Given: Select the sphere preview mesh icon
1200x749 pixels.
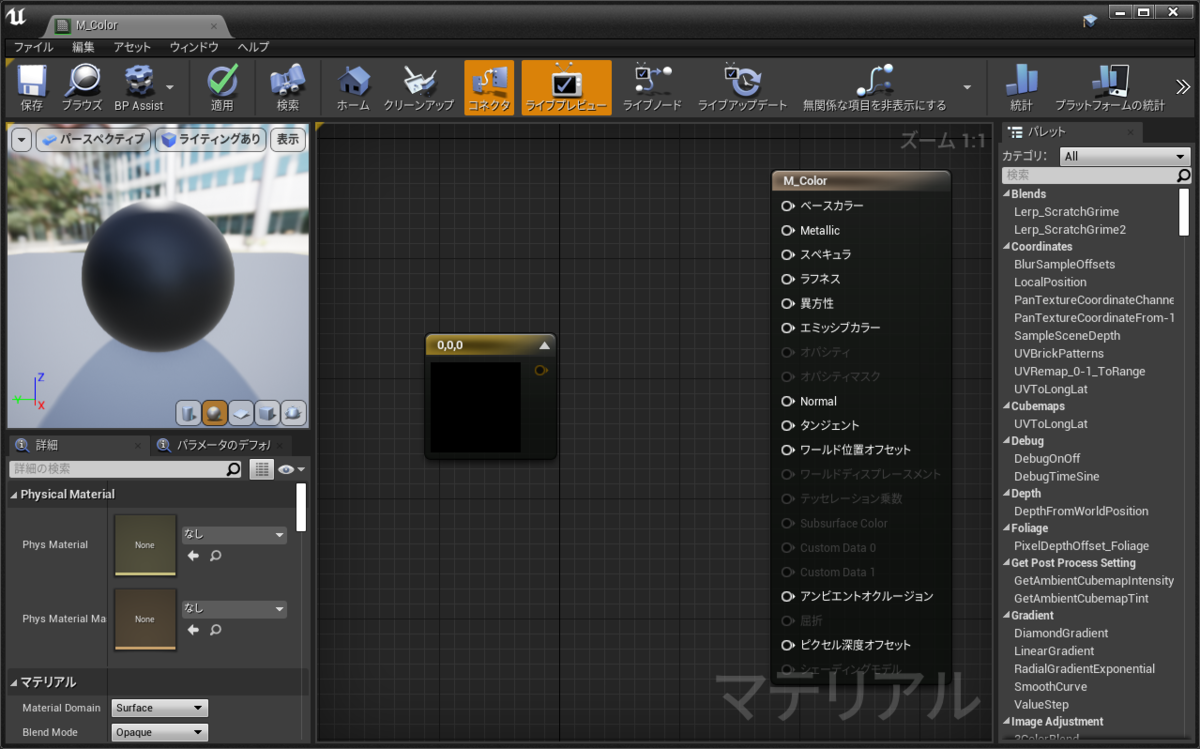Looking at the screenshot, I should [214, 413].
